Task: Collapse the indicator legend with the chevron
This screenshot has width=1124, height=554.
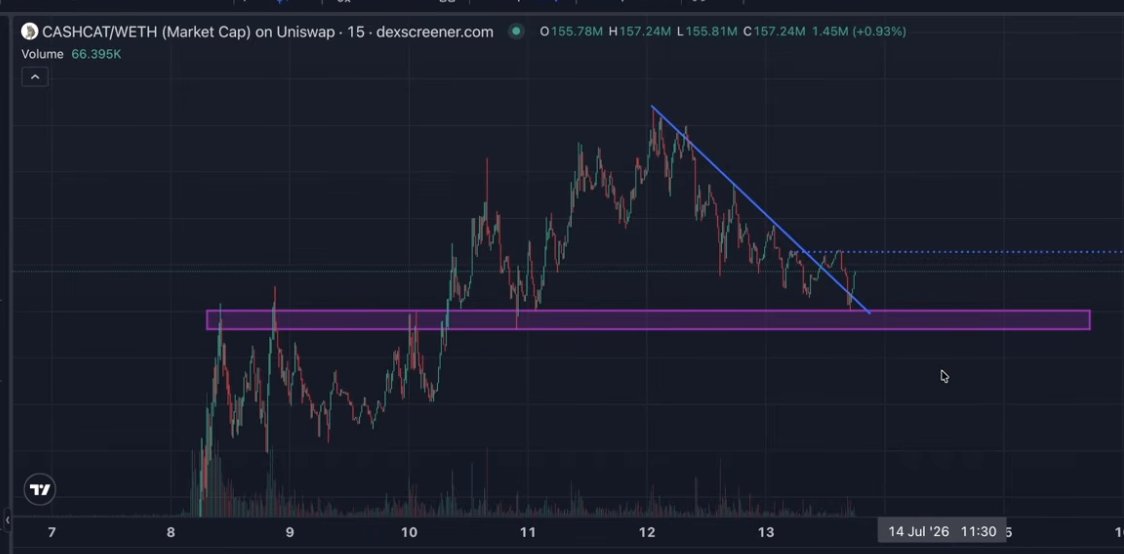Action: (35, 77)
